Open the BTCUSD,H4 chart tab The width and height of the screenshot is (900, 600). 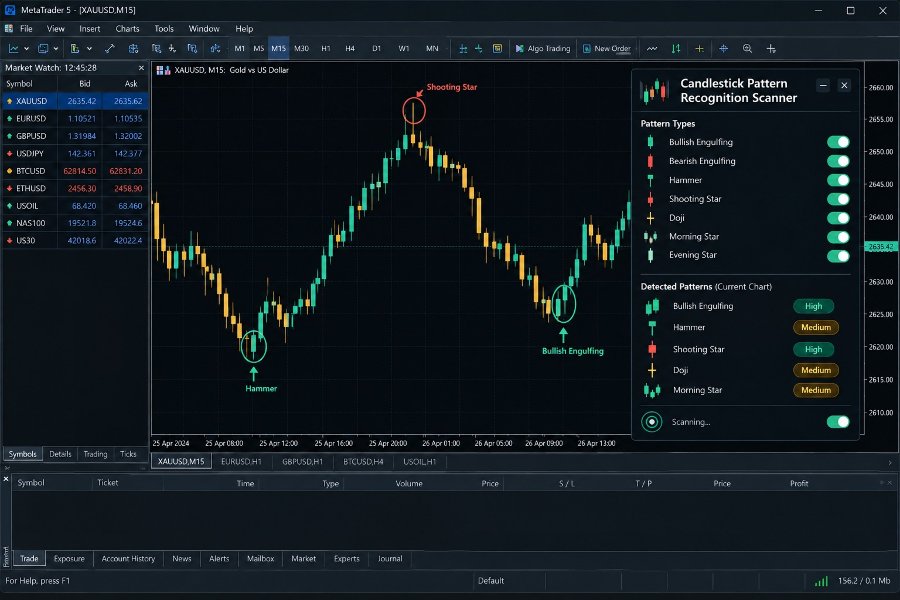click(363, 462)
